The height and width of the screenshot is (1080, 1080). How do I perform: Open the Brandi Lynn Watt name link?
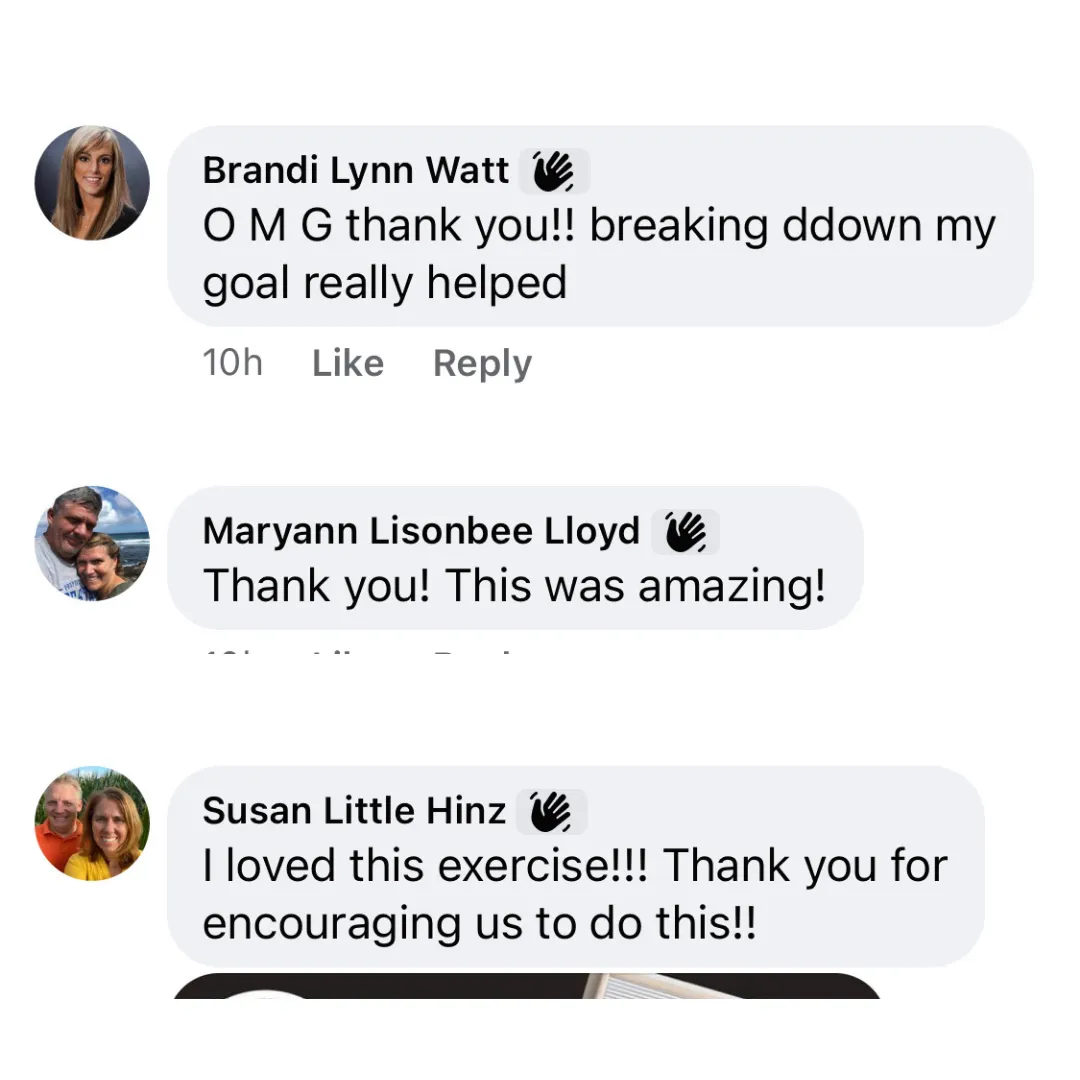click(355, 171)
